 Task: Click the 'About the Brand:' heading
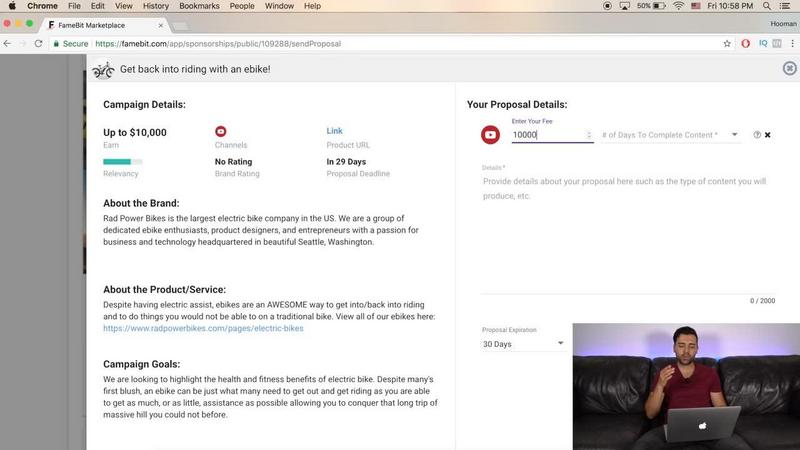click(x=141, y=203)
